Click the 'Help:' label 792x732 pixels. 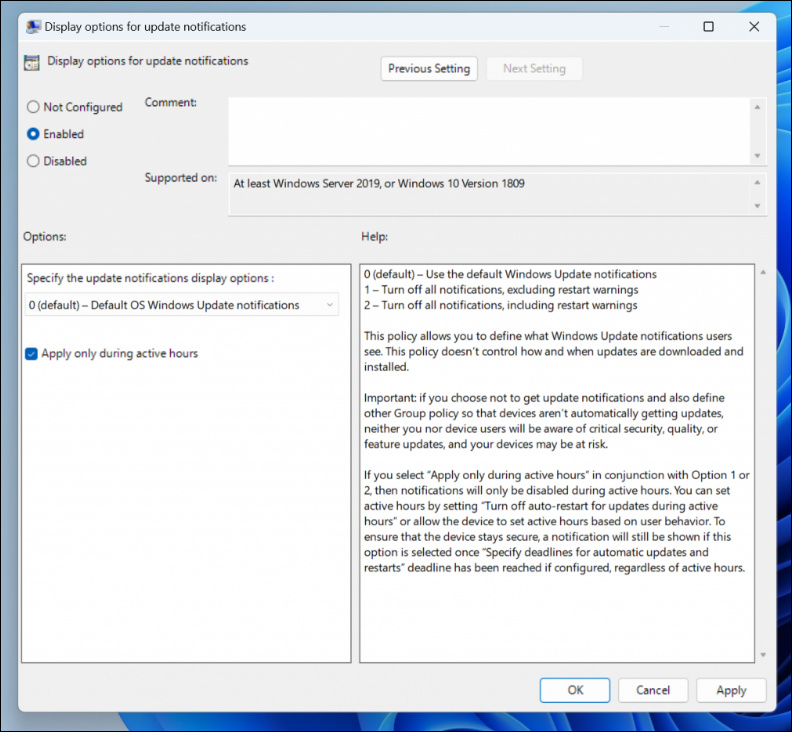[x=374, y=236]
